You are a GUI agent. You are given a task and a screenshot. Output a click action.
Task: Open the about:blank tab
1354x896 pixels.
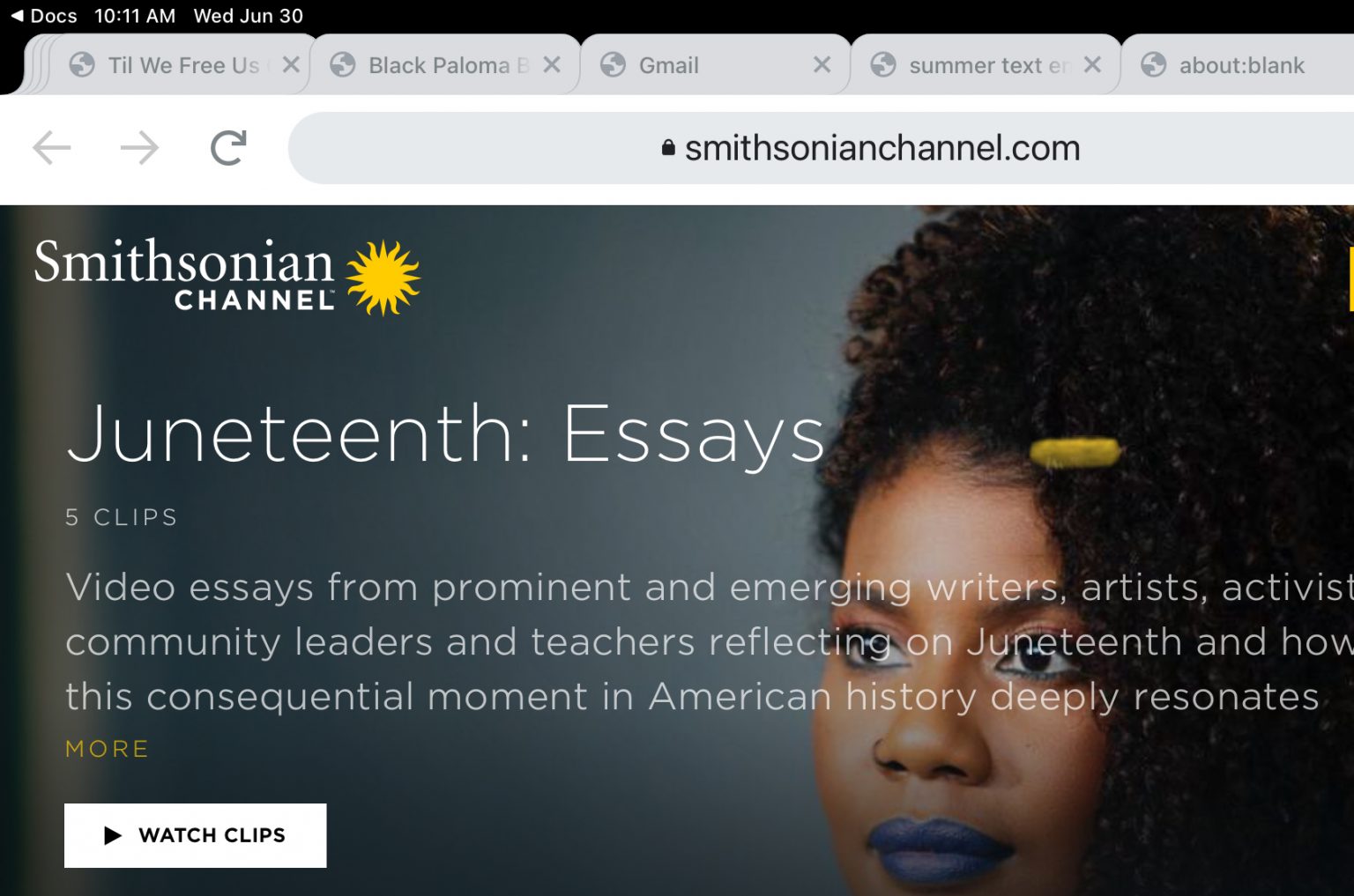[1239, 65]
